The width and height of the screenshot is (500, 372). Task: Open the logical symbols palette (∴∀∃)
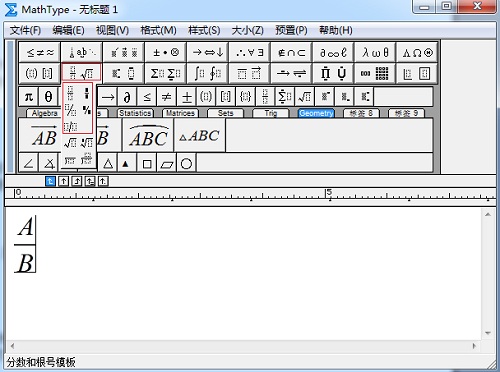click(x=250, y=52)
